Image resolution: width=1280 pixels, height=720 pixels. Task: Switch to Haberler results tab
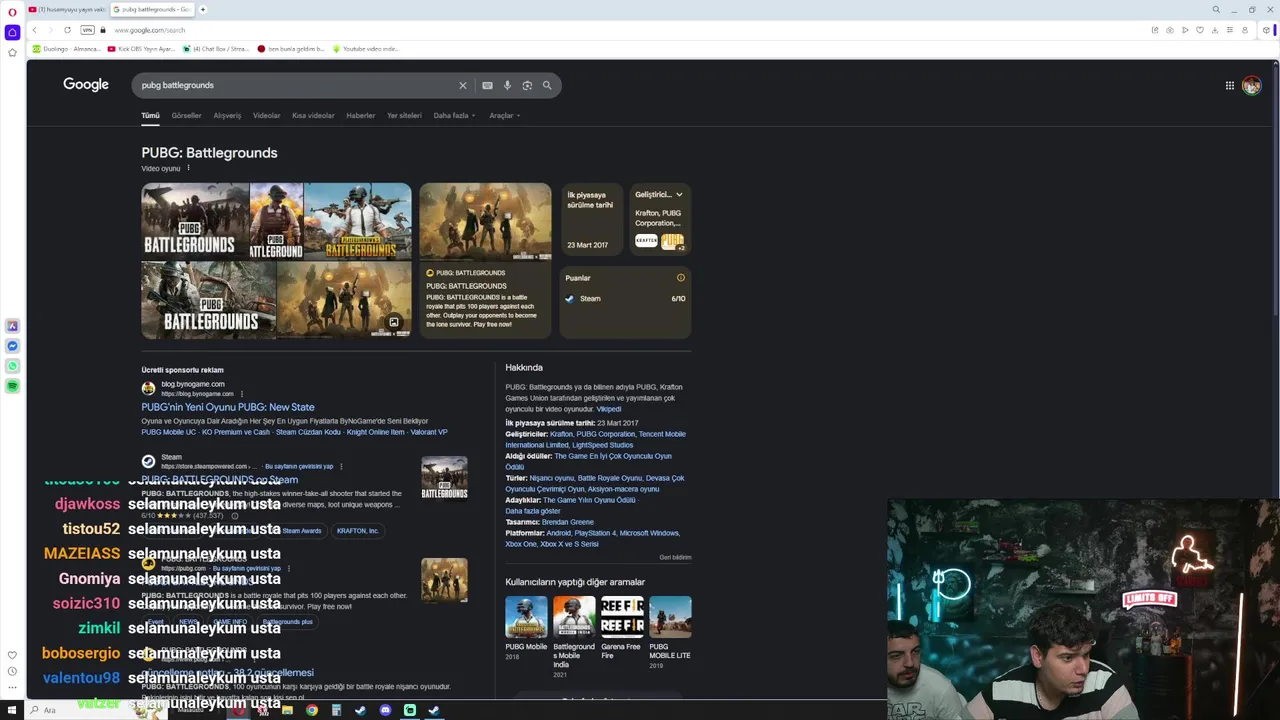[x=360, y=115]
